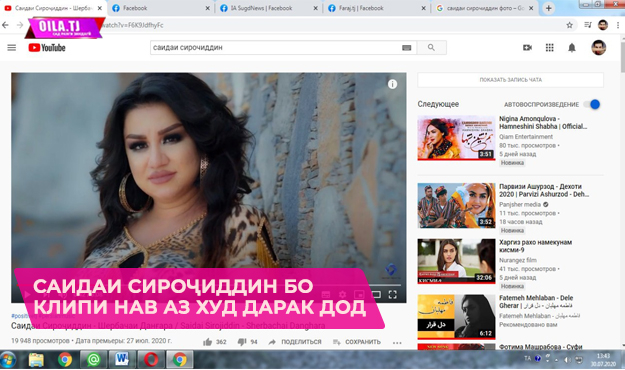Screen dimensions: 625x370
Task: Open Qiam Entertainment channel name
Action: 526,136
